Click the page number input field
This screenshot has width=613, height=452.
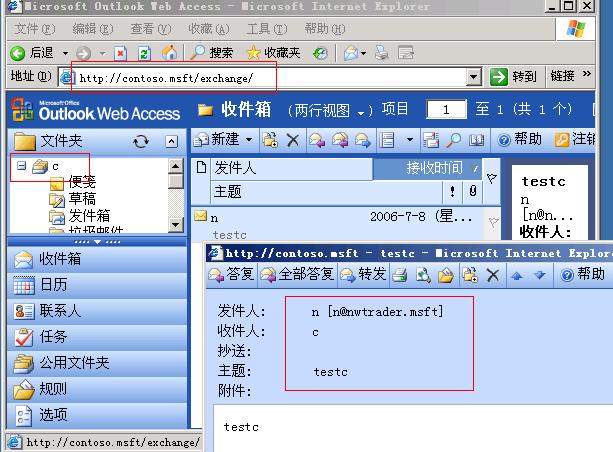(447, 109)
